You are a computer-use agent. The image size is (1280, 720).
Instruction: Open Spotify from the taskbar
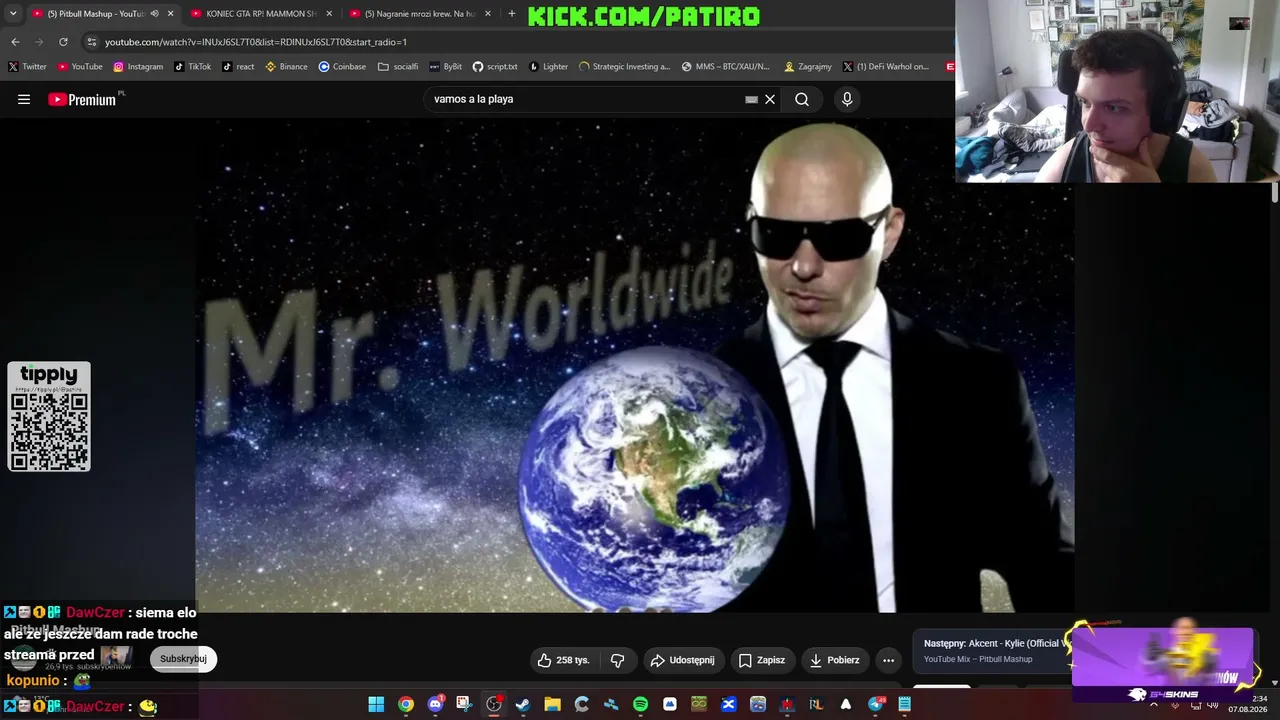[640, 704]
